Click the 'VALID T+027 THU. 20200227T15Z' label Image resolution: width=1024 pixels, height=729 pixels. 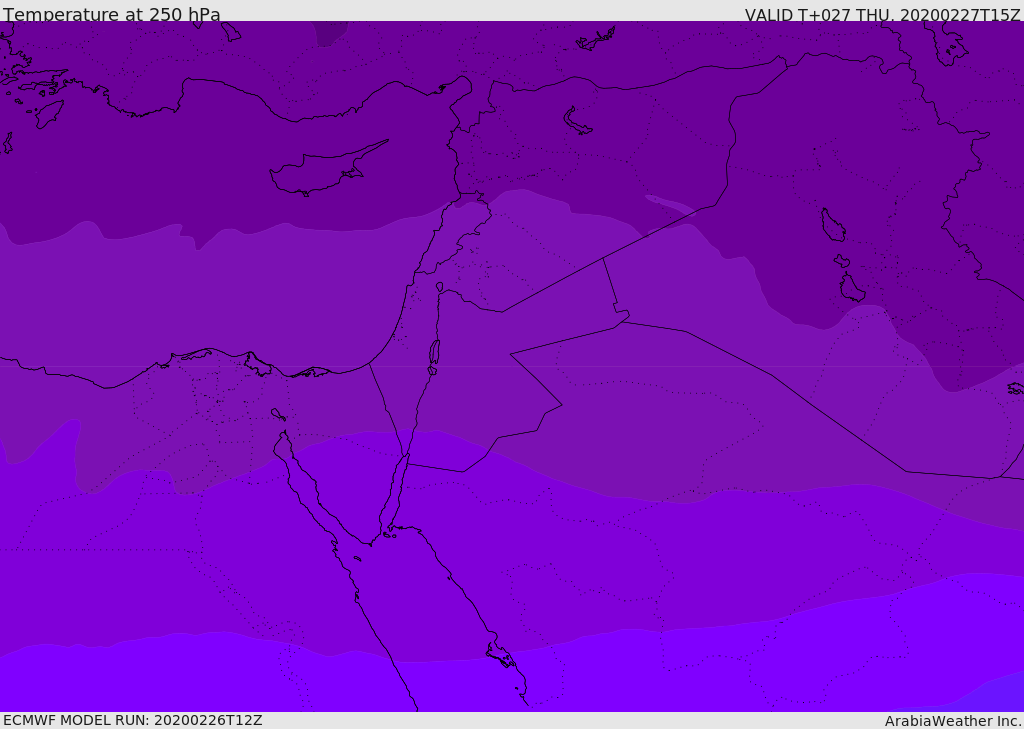(x=882, y=15)
